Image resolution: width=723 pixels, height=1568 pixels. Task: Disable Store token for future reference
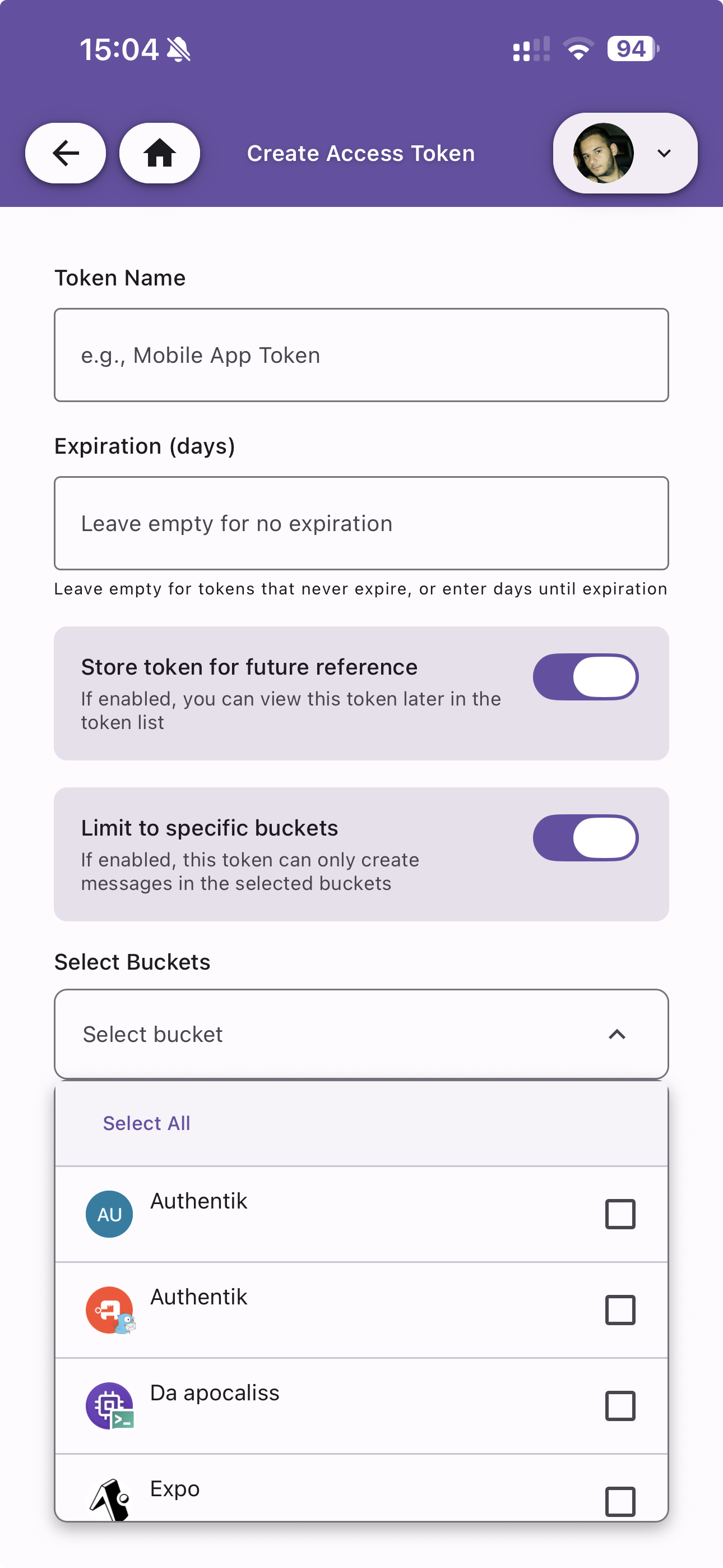pyautogui.click(x=586, y=677)
